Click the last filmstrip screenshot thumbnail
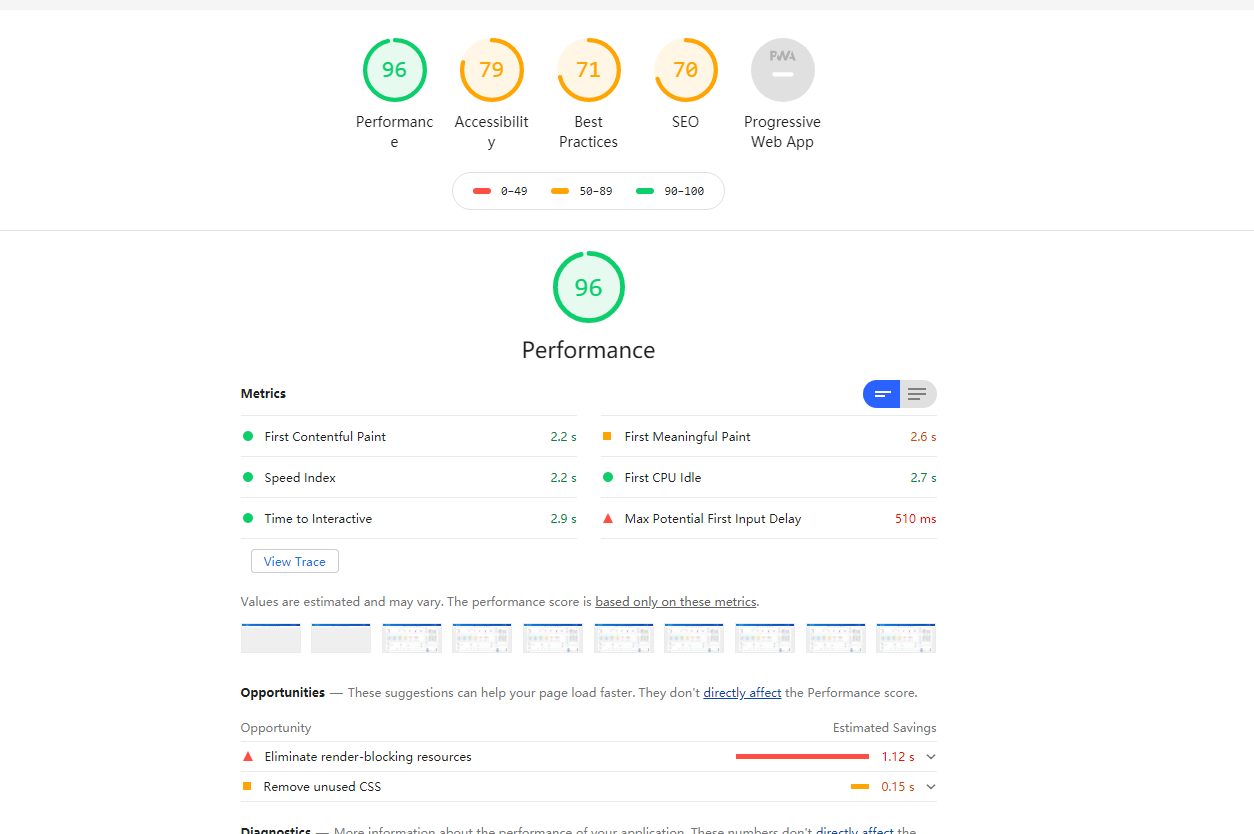 [x=906, y=638]
